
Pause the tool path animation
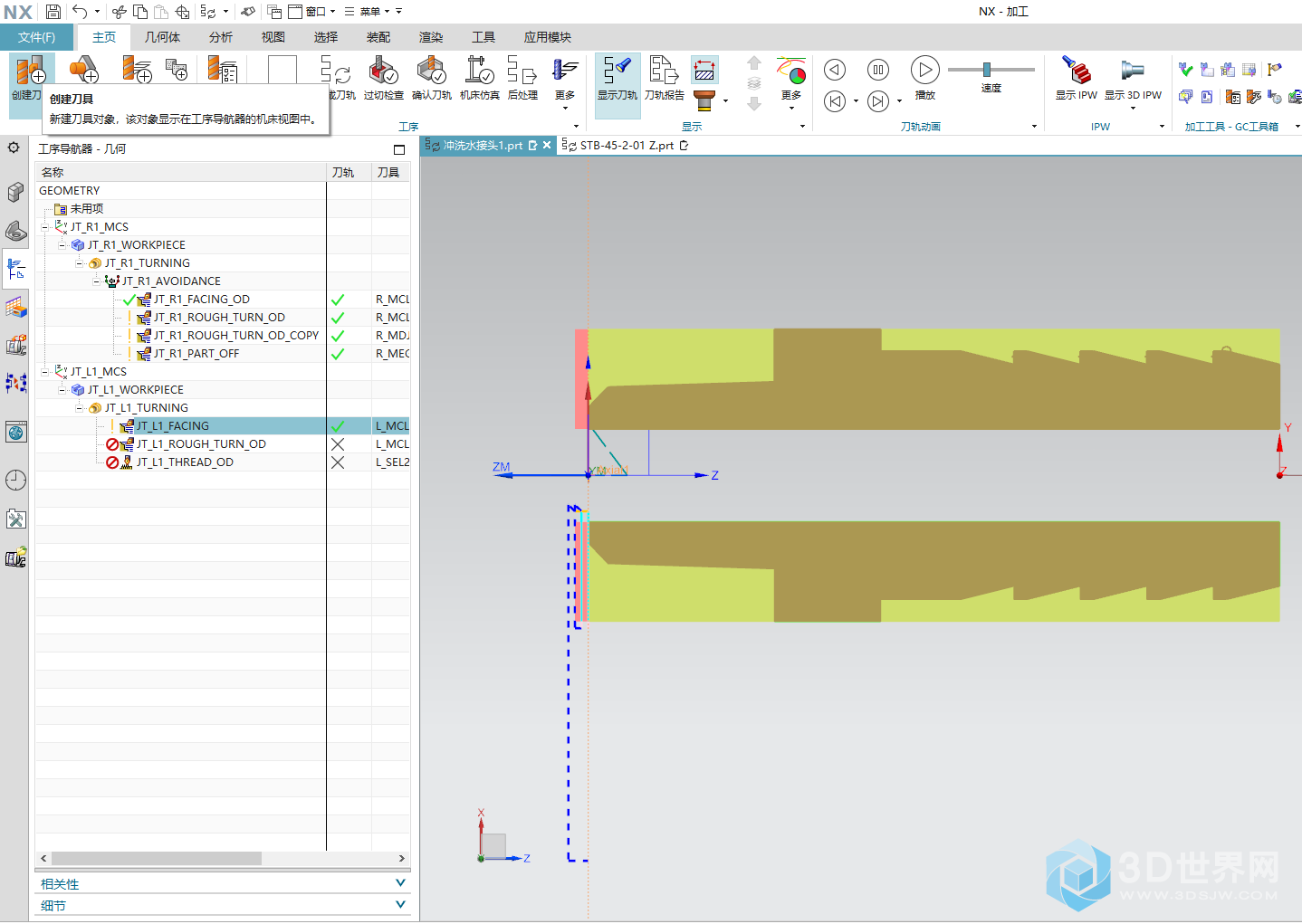pos(878,70)
